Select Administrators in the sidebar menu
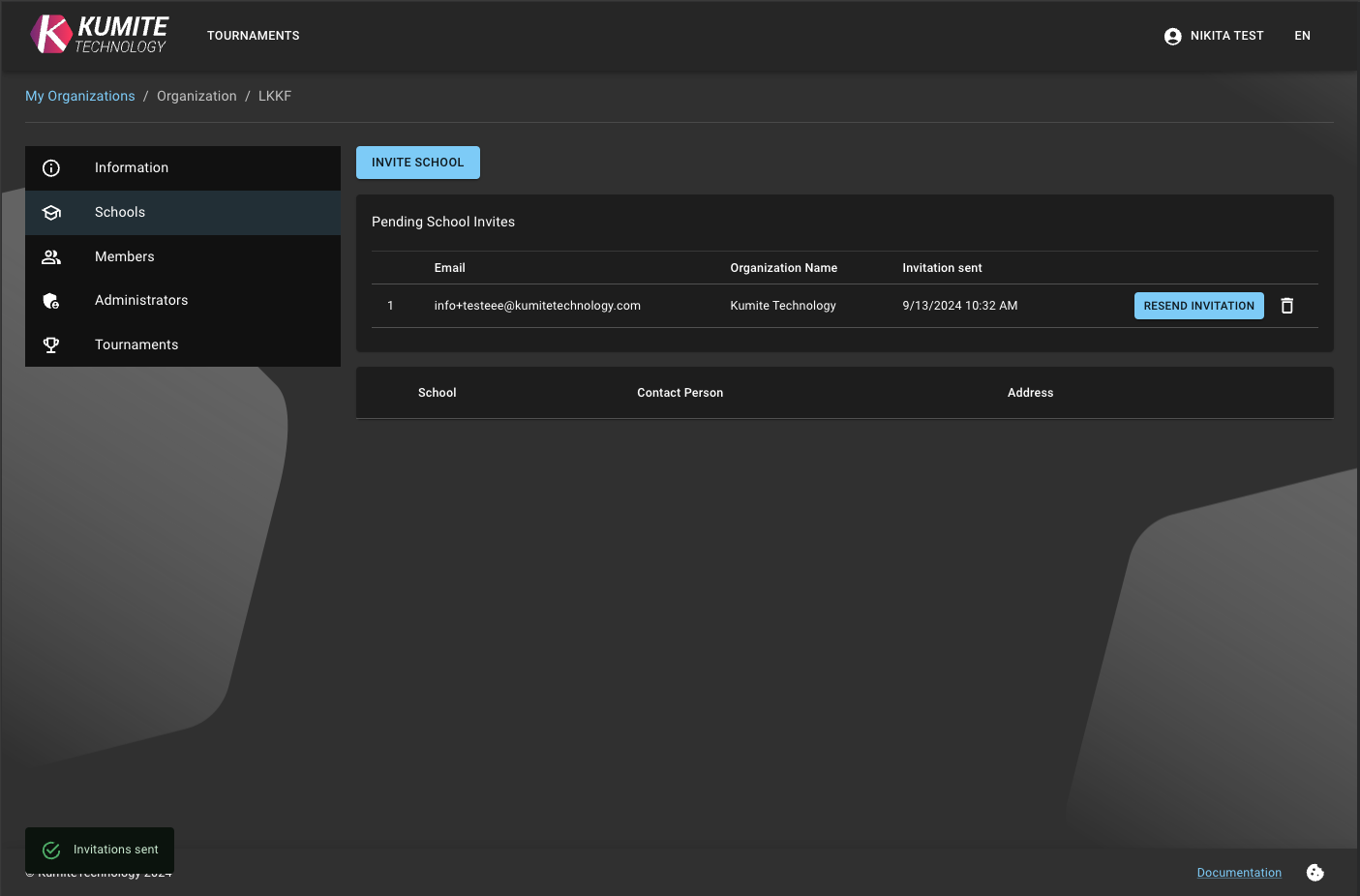Image resolution: width=1360 pixels, height=896 pixels. pyautogui.click(x=141, y=301)
